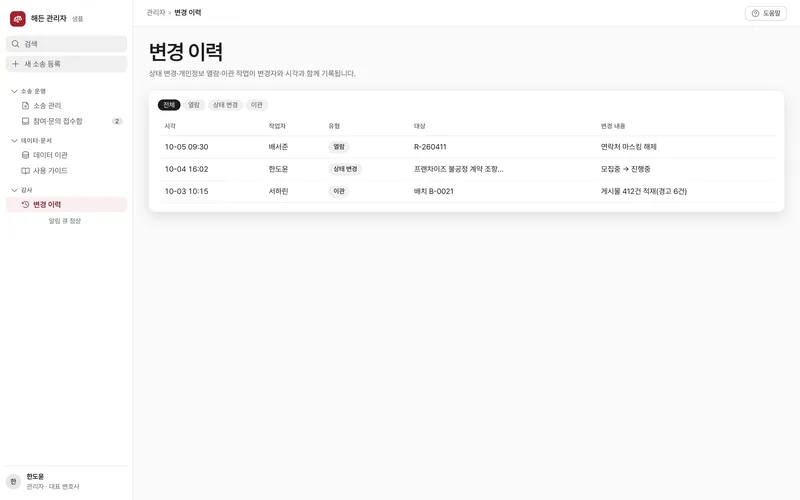Open 사용 가이드 book icon
The width and height of the screenshot is (800, 500).
(x=26, y=171)
